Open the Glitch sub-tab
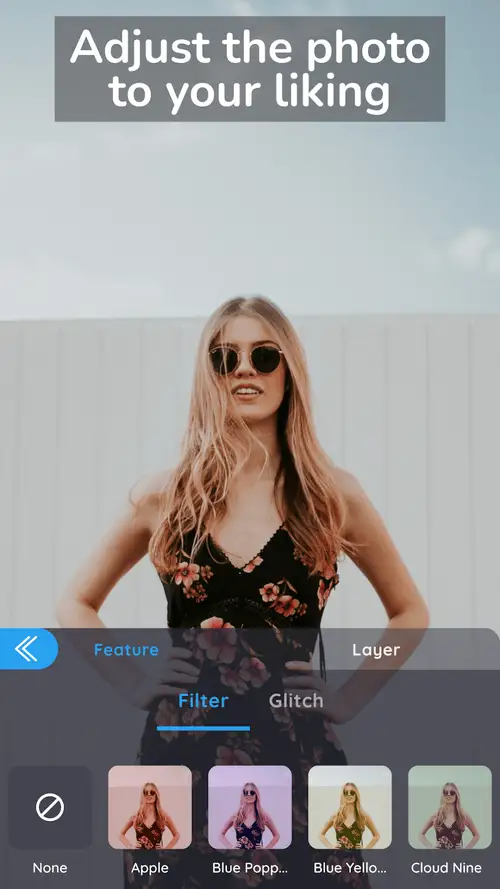Image resolution: width=500 pixels, height=889 pixels. pyautogui.click(x=296, y=701)
